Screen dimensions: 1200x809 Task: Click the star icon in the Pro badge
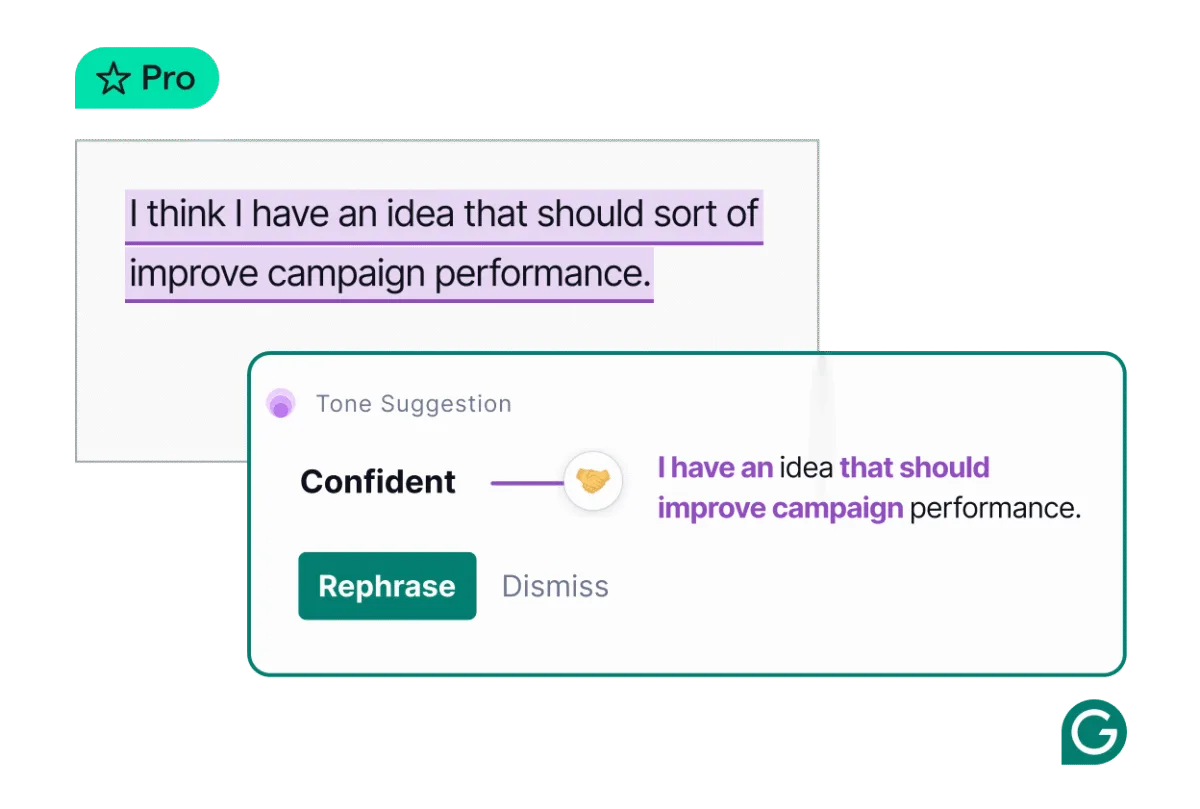pos(114,78)
